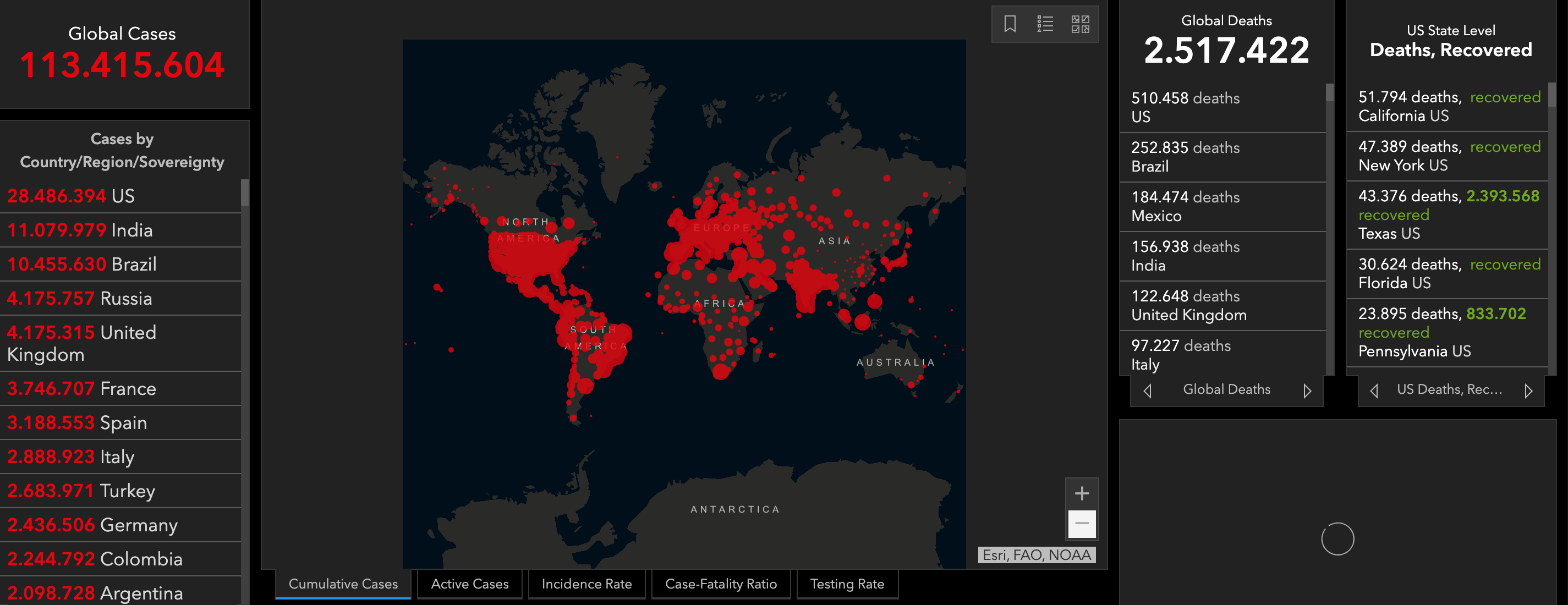1568x605 pixels.
Task: Select the Testing Rate tab
Action: pyautogui.click(x=847, y=584)
